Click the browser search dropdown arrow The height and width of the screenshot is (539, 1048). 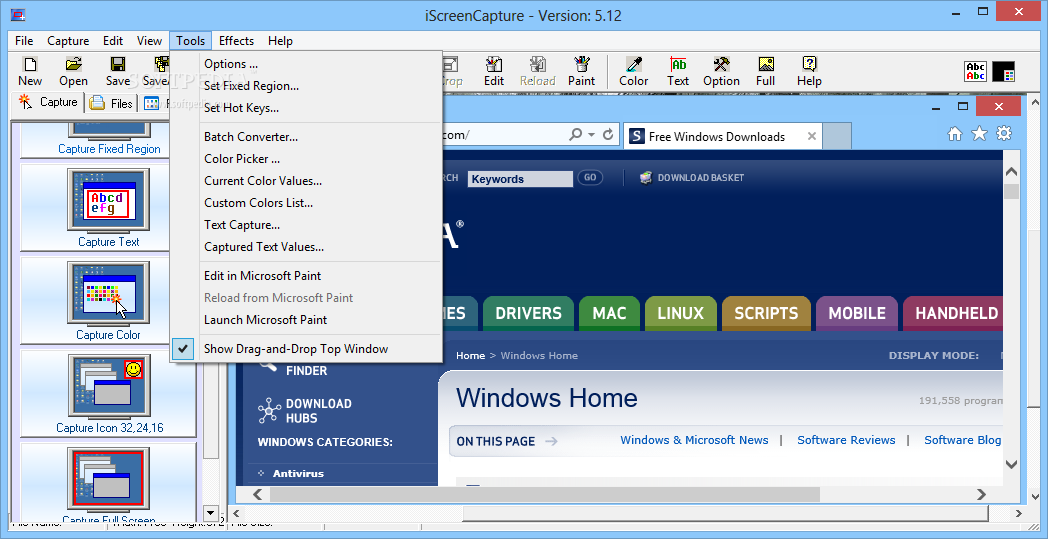tap(592, 135)
